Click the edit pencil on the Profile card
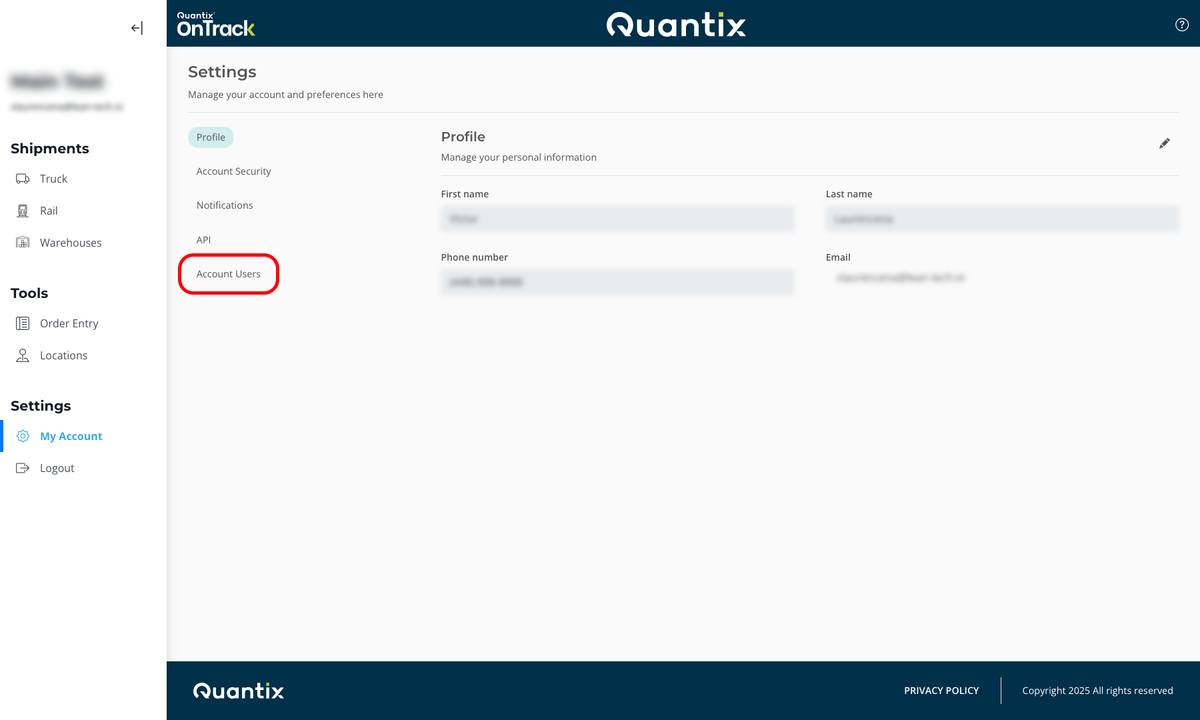The height and width of the screenshot is (720, 1200). (1164, 143)
